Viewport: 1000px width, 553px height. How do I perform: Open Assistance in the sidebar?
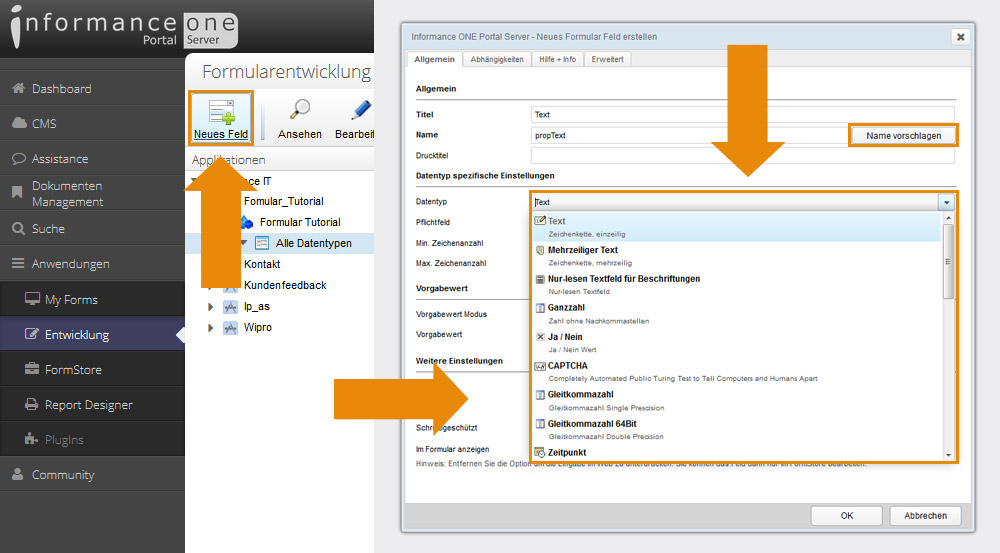(x=92, y=158)
